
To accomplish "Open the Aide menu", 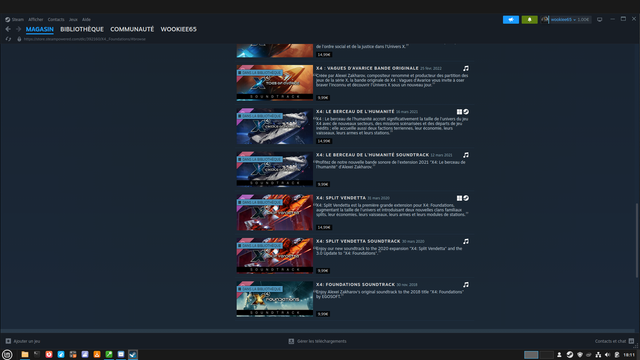I will click(x=86, y=20).
